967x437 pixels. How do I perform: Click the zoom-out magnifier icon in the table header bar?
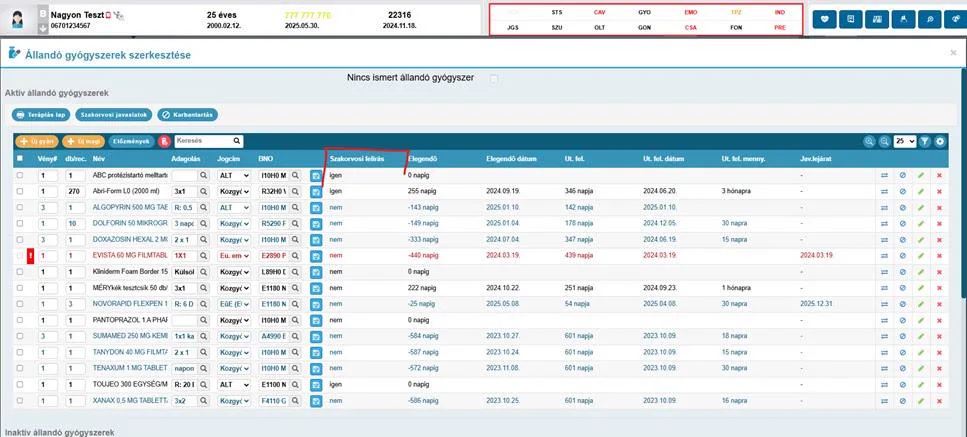pos(884,141)
